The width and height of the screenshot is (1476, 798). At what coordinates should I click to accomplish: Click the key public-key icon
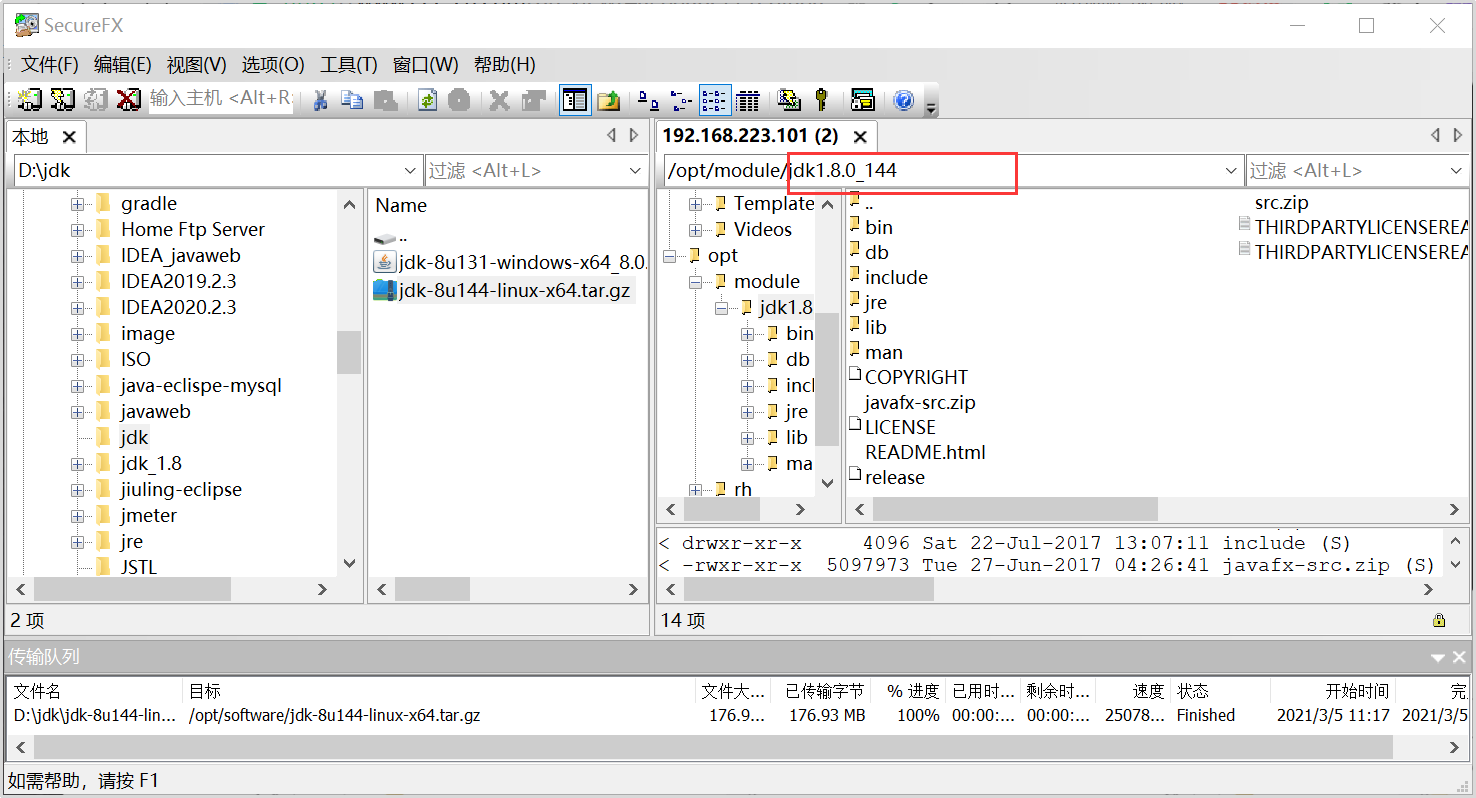point(822,100)
